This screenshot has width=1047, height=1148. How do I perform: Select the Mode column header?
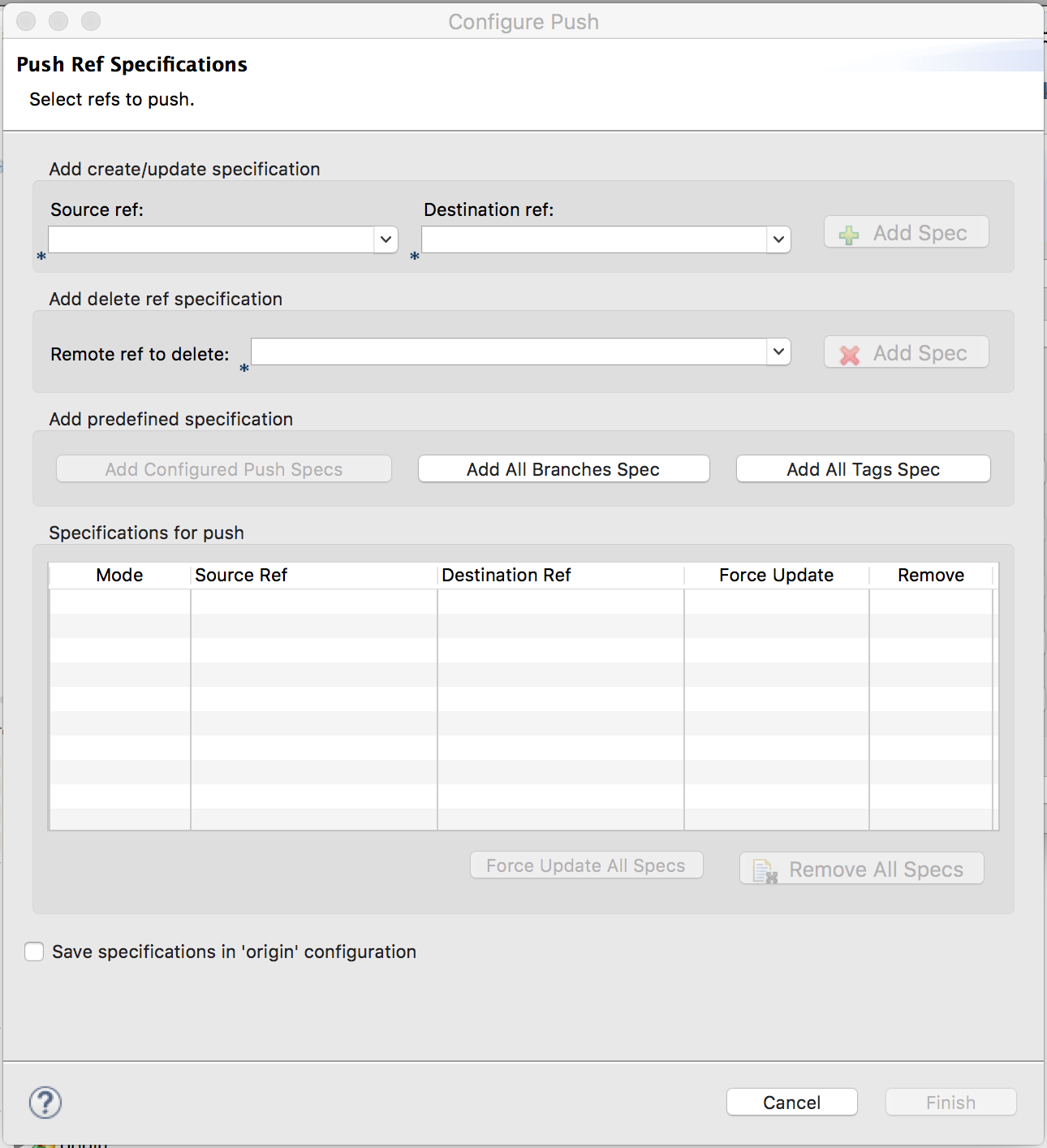click(x=120, y=575)
